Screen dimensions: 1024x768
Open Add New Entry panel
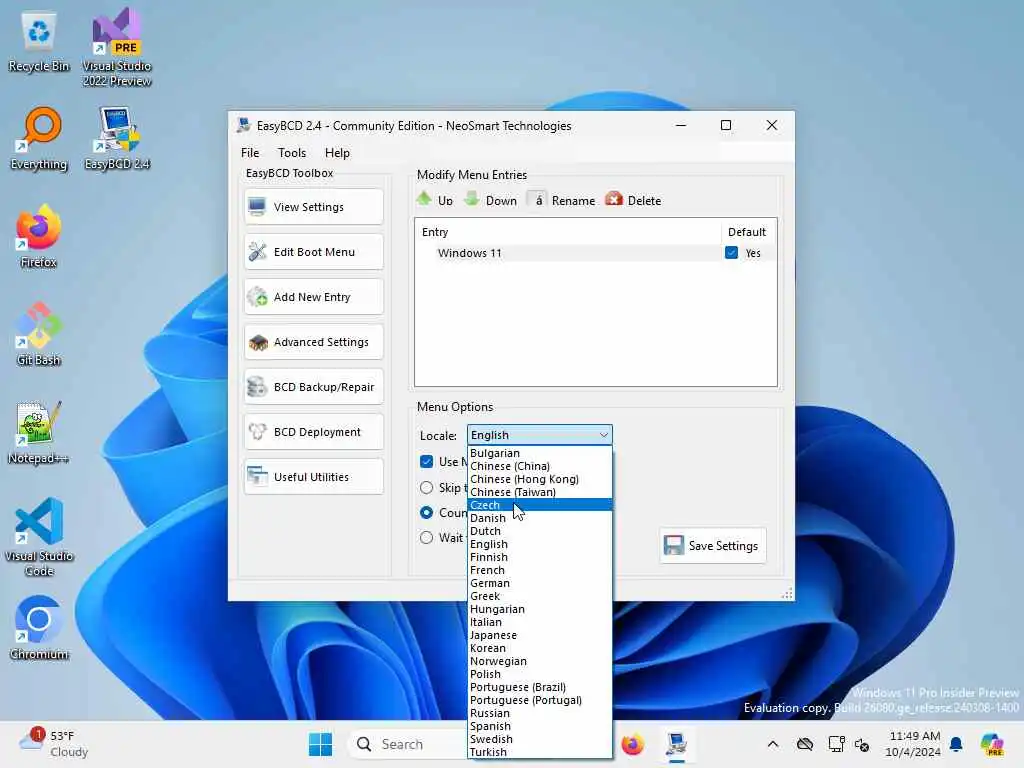(313, 297)
